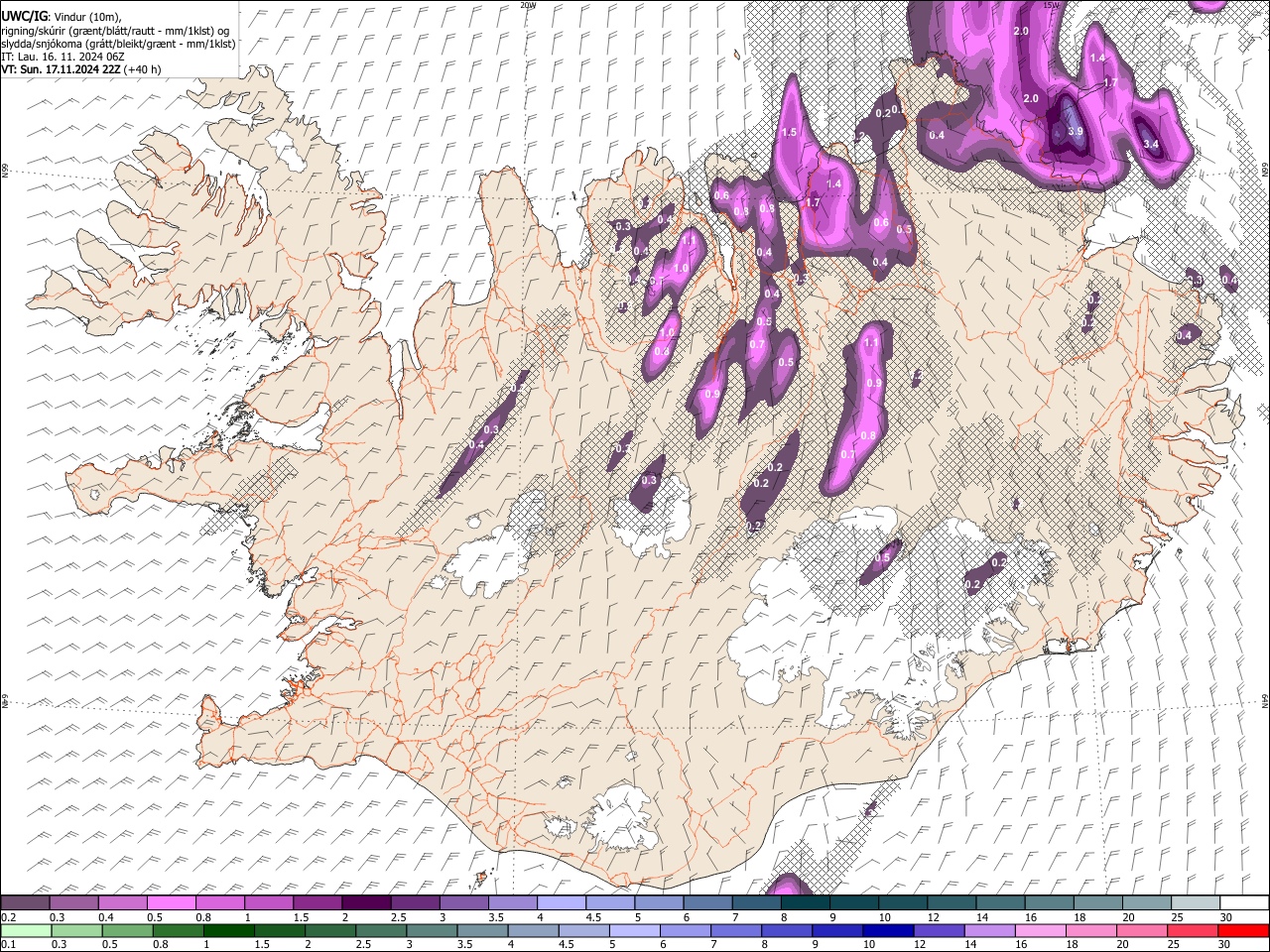
Task: Click the pale pink lower-row swatch right of 16
Action: click(x=1040, y=931)
